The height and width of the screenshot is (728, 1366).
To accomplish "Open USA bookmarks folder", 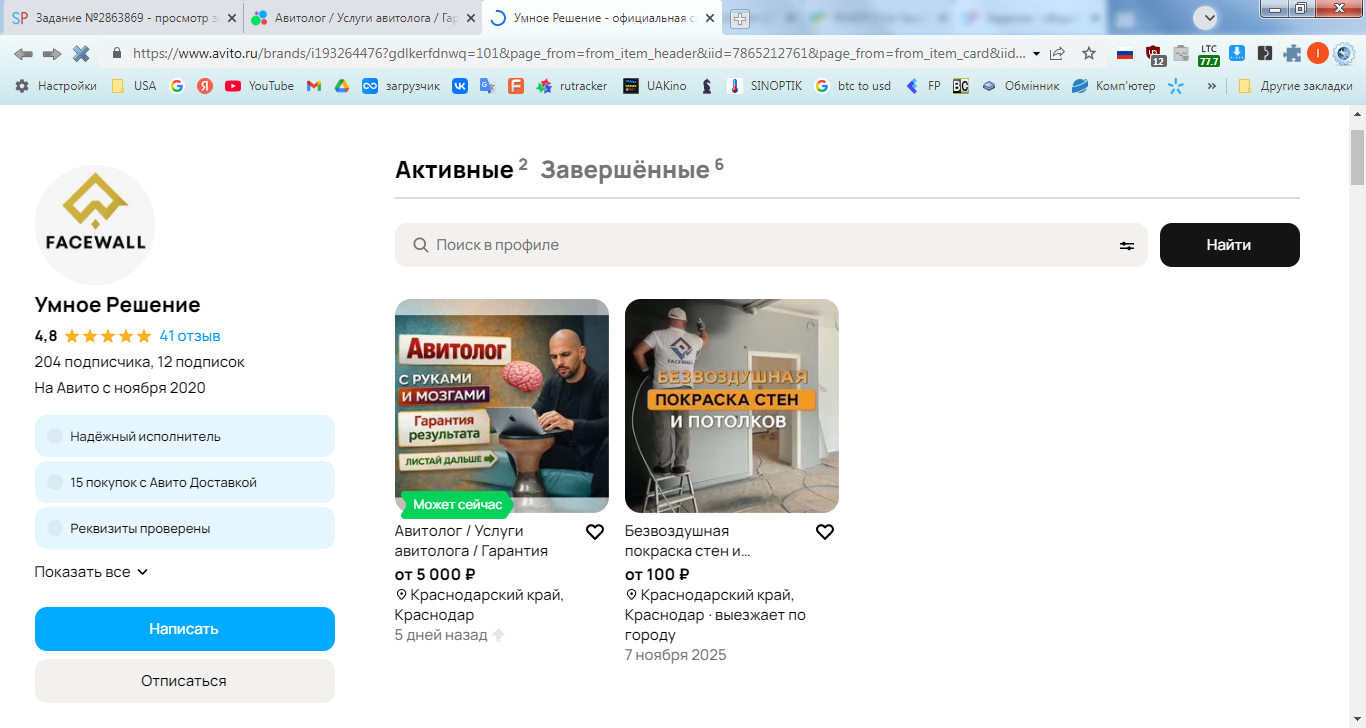I will (134, 86).
